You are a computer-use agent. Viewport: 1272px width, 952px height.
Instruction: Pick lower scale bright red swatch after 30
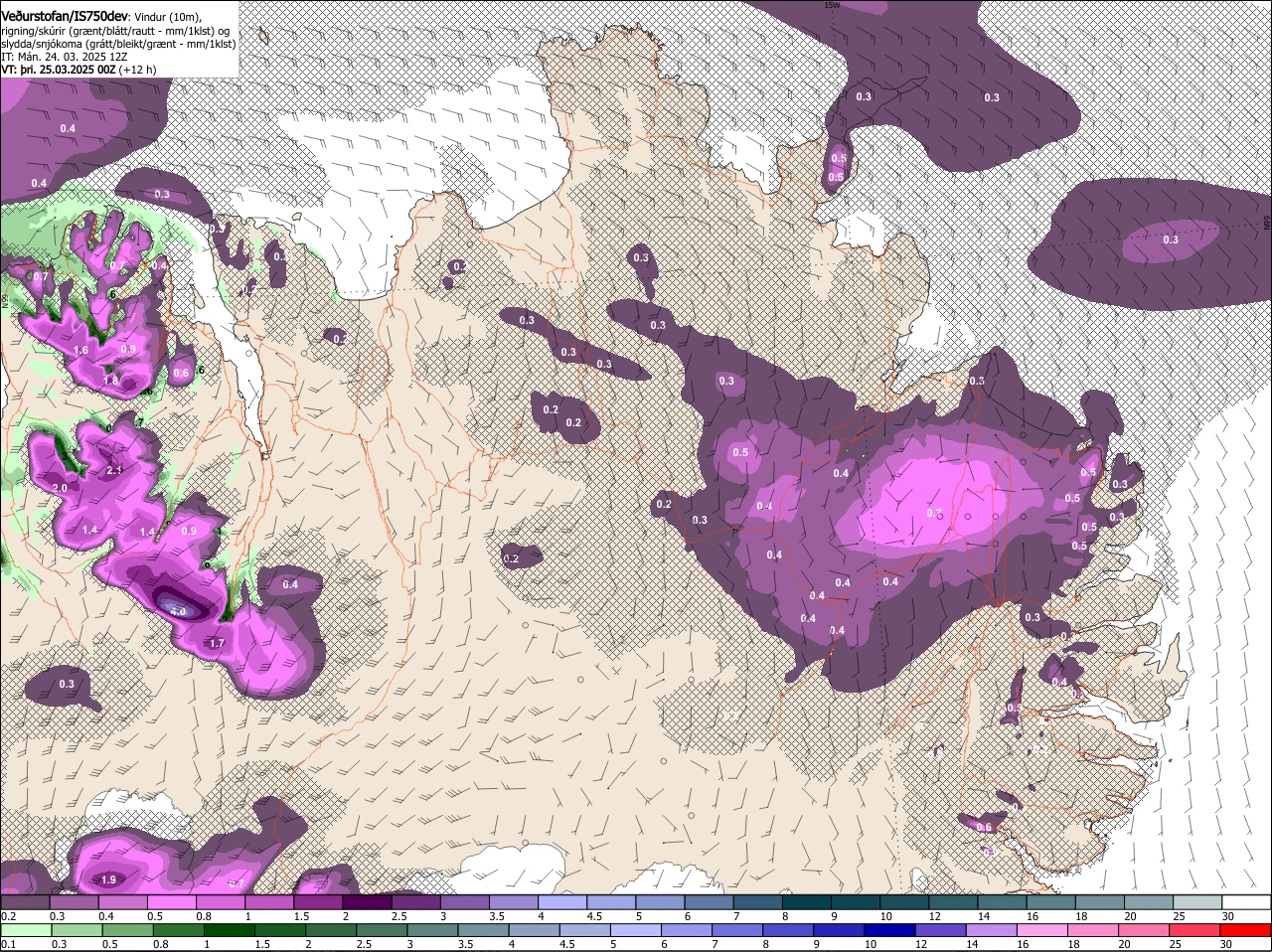pos(1244,929)
